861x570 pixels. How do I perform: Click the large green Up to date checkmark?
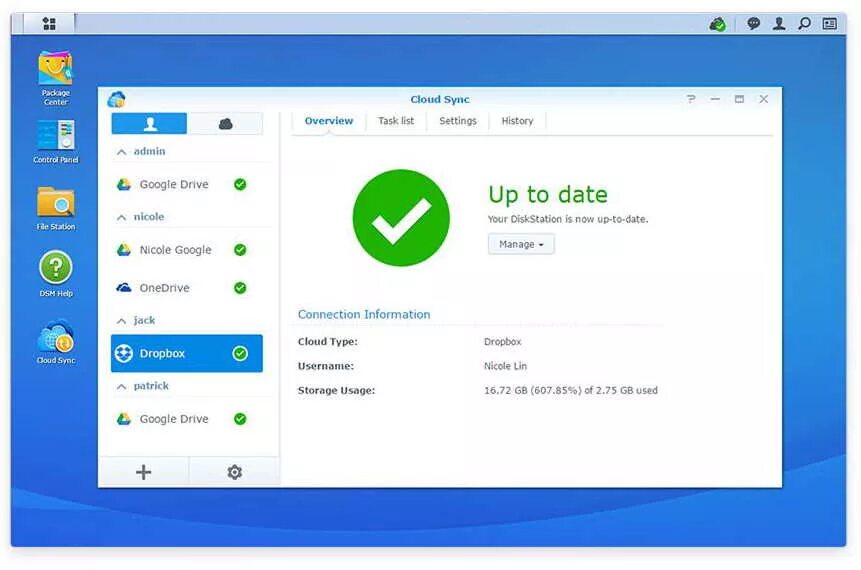click(x=401, y=218)
